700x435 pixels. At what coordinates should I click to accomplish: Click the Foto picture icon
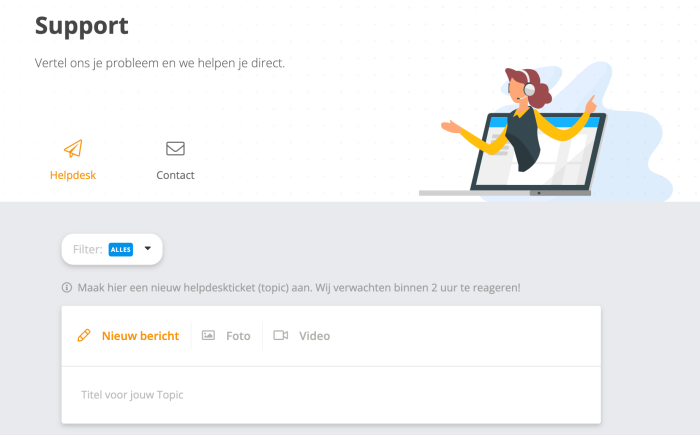tap(208, 335)
